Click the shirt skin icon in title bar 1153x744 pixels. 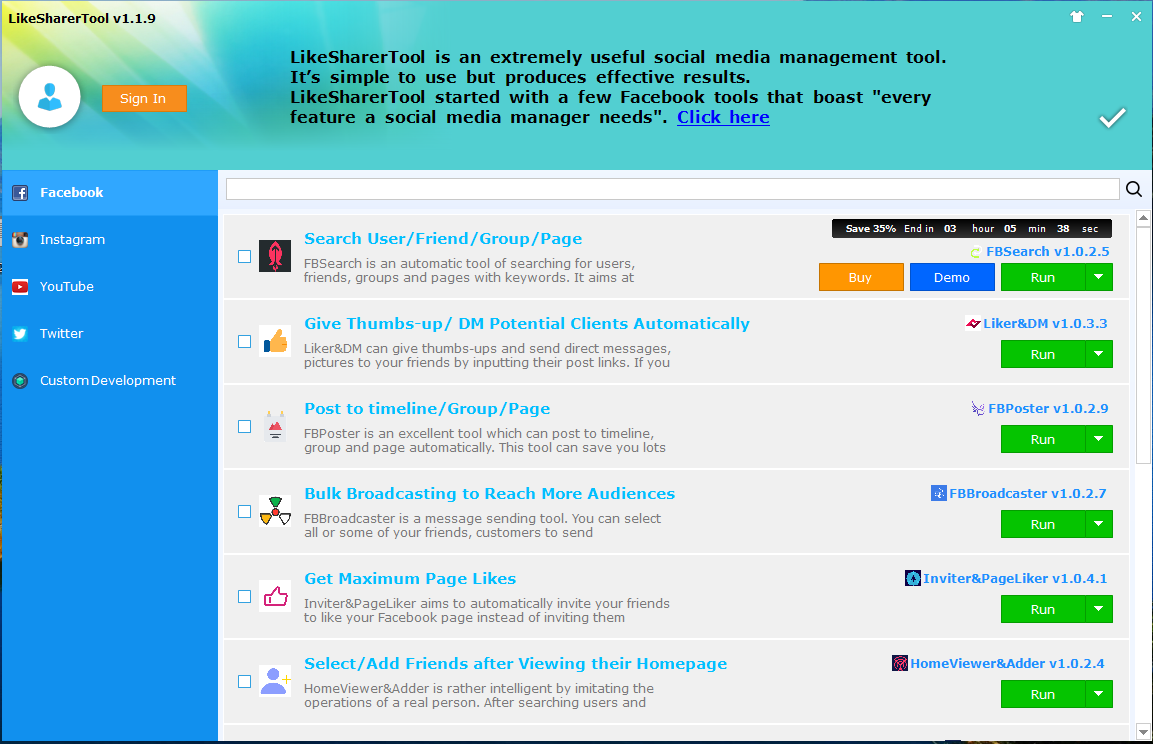coord(1077,16)
